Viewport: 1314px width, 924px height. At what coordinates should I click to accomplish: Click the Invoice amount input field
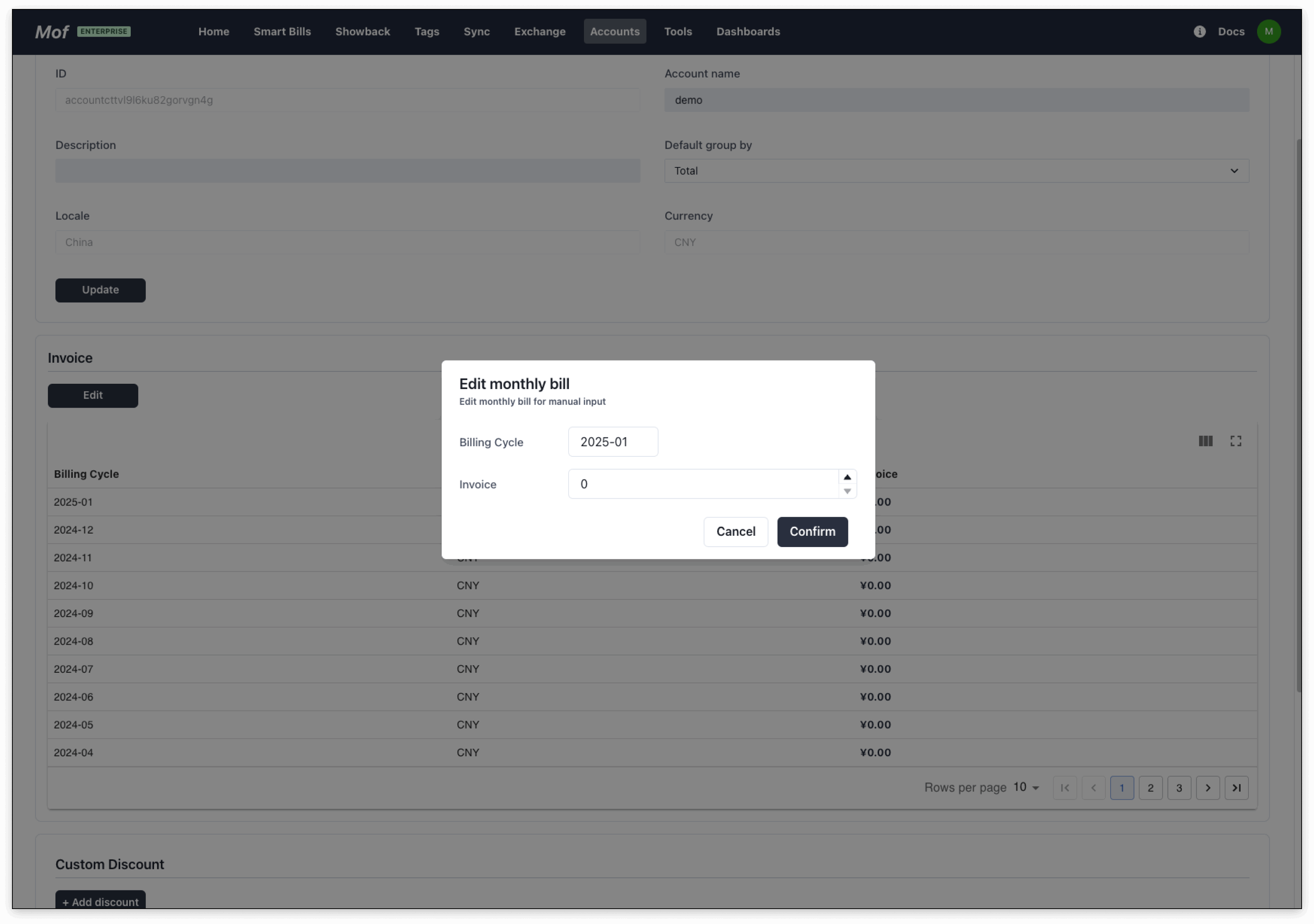(x=703, y=484)
